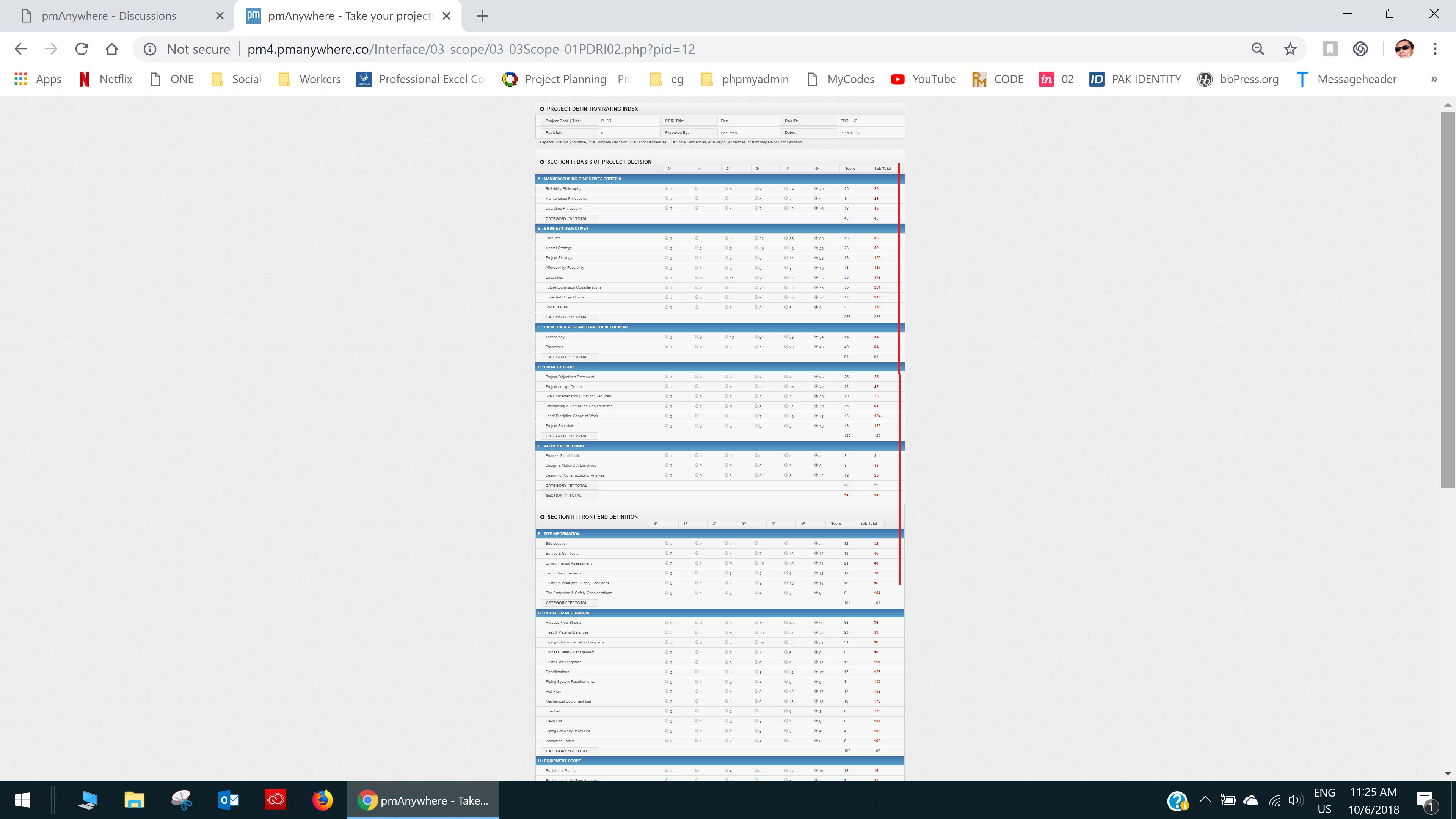Switch to pmAnywhere - Discussions tab
The height and width of the screenshot is (819, 1456).
pyautogui.click(x=109, y=16)
